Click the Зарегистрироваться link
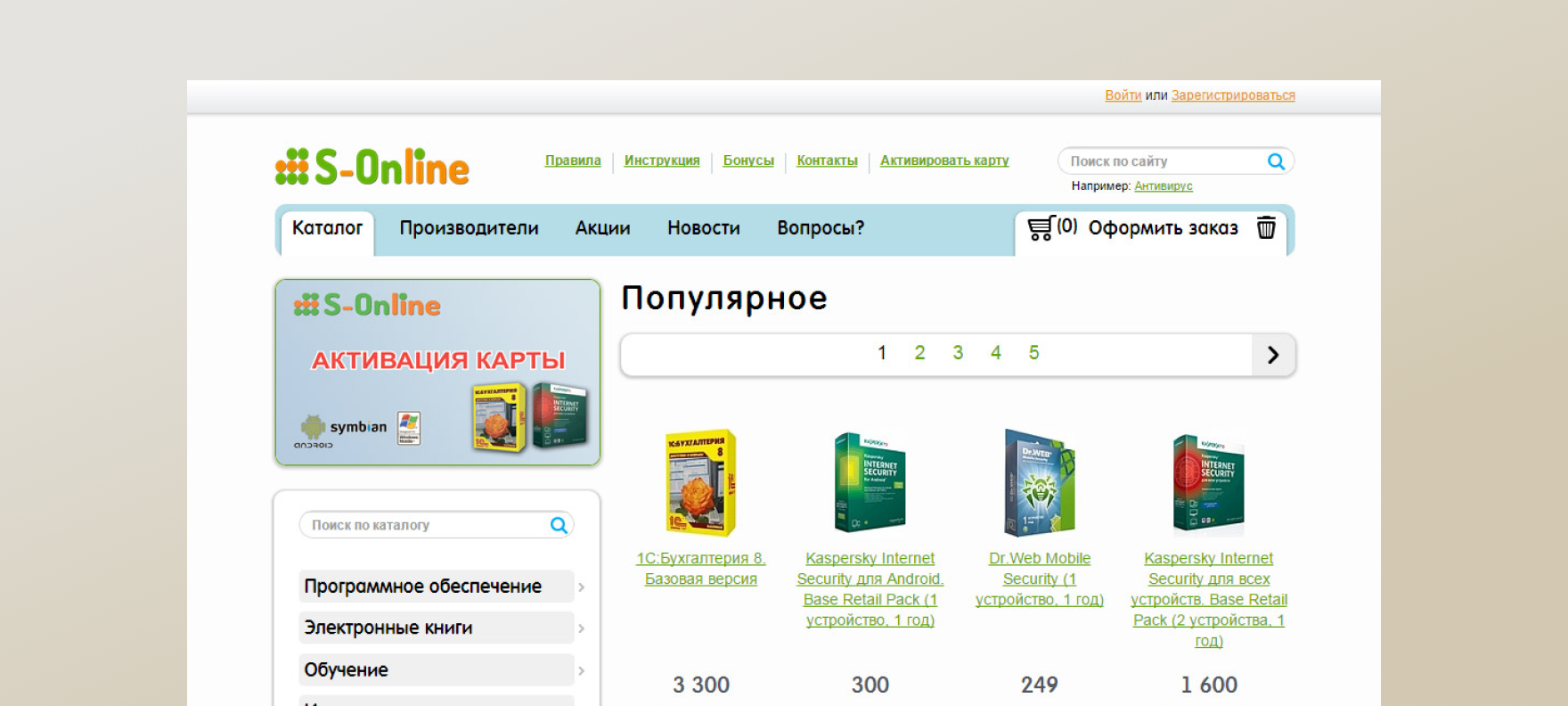The width and height of the screenshot is (1568, 706). tap(1233, 95)
